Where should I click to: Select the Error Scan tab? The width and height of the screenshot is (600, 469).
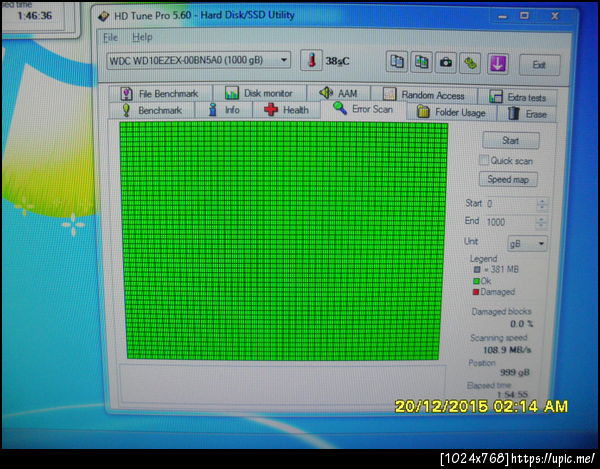pos(363,109)
